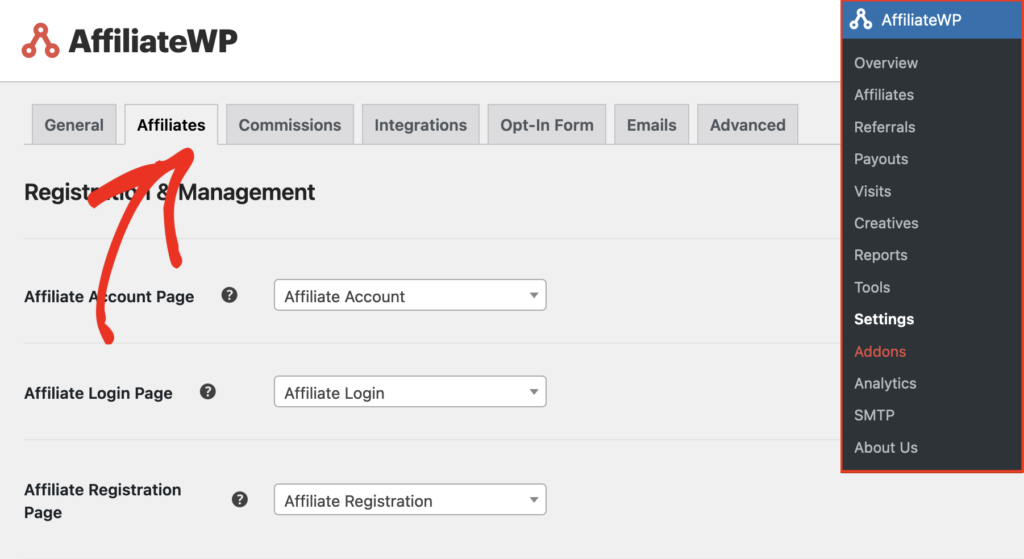Viewport: 1024px width, 559px height.
Task: Open the red Addons menu link
Action: tap(880, 351)
